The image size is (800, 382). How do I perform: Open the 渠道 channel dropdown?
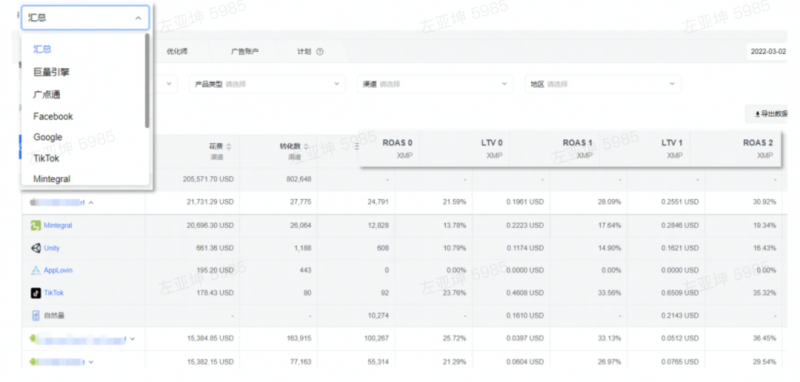pyautogui.click(x=435, y=84)
